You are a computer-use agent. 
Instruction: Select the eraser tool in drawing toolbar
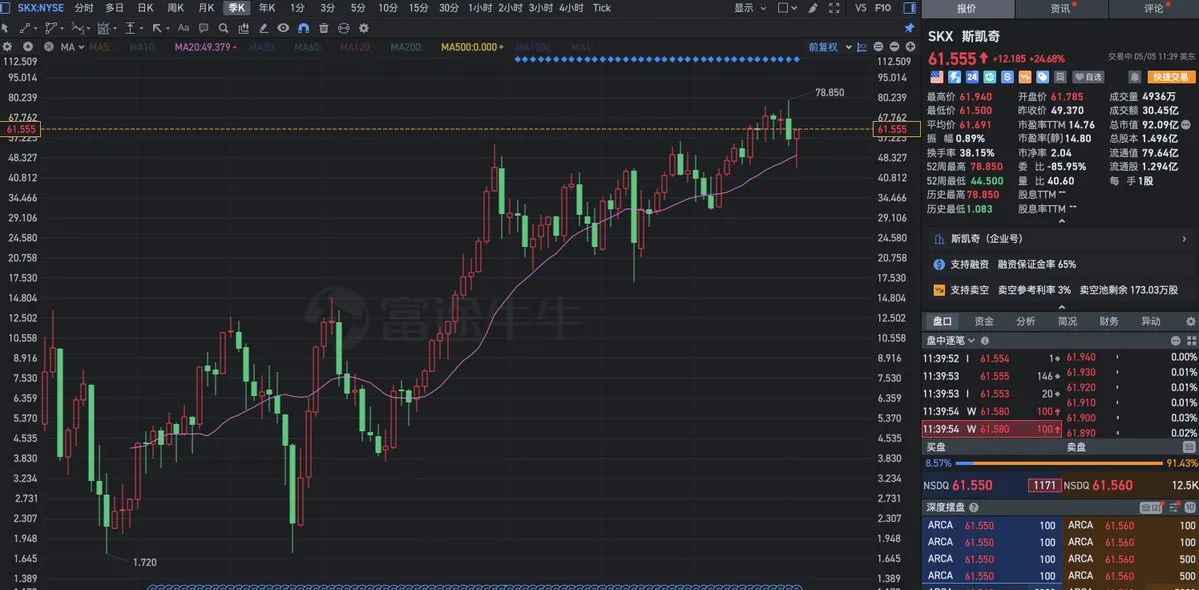[x=263, y=28]
